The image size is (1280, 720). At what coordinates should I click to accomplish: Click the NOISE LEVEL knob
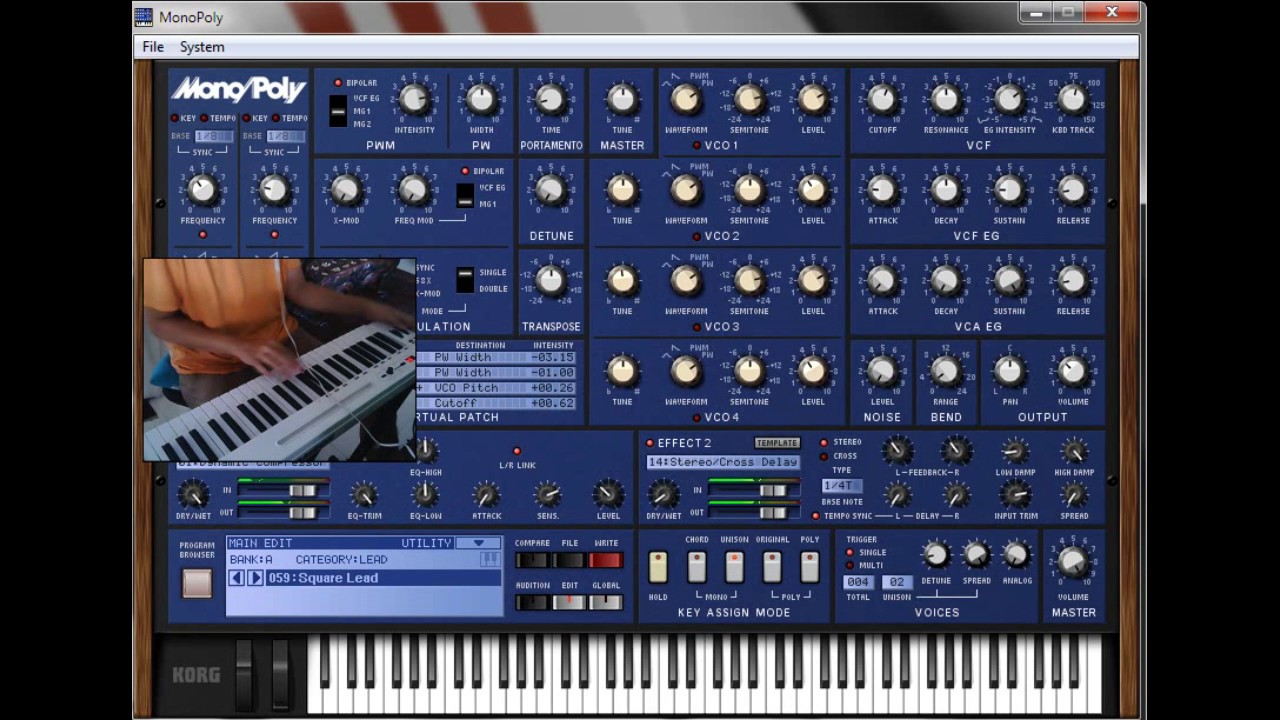click(882, 371)
